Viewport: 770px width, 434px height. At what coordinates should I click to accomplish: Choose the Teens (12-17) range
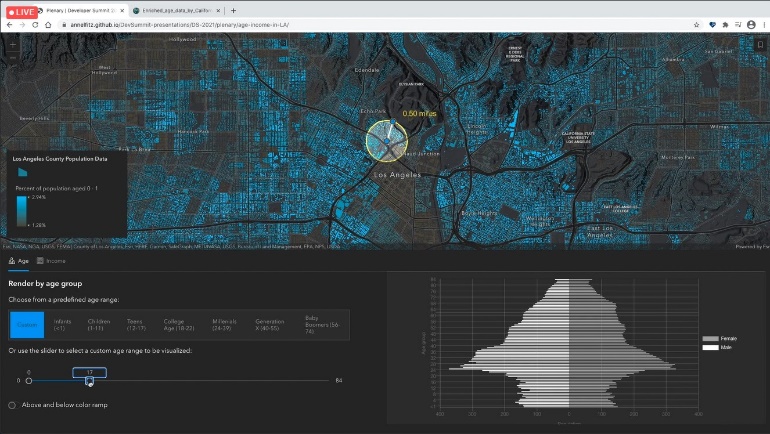(x=136, y=325)
